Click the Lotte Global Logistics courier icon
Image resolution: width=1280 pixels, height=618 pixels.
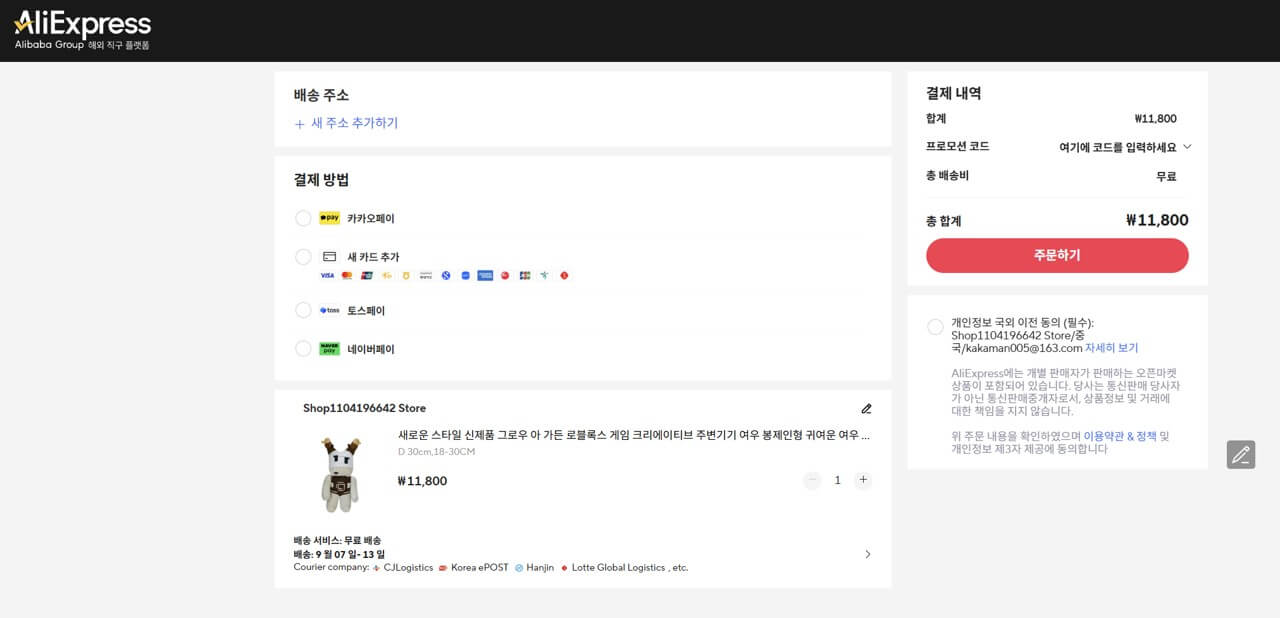point(565,568)
